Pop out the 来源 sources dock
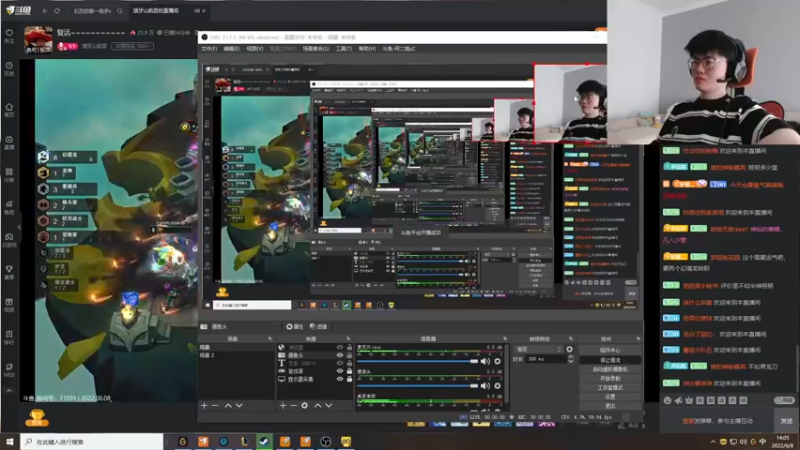Image resolution: width=800 pixels, height=450 pixels. point(348,339)
